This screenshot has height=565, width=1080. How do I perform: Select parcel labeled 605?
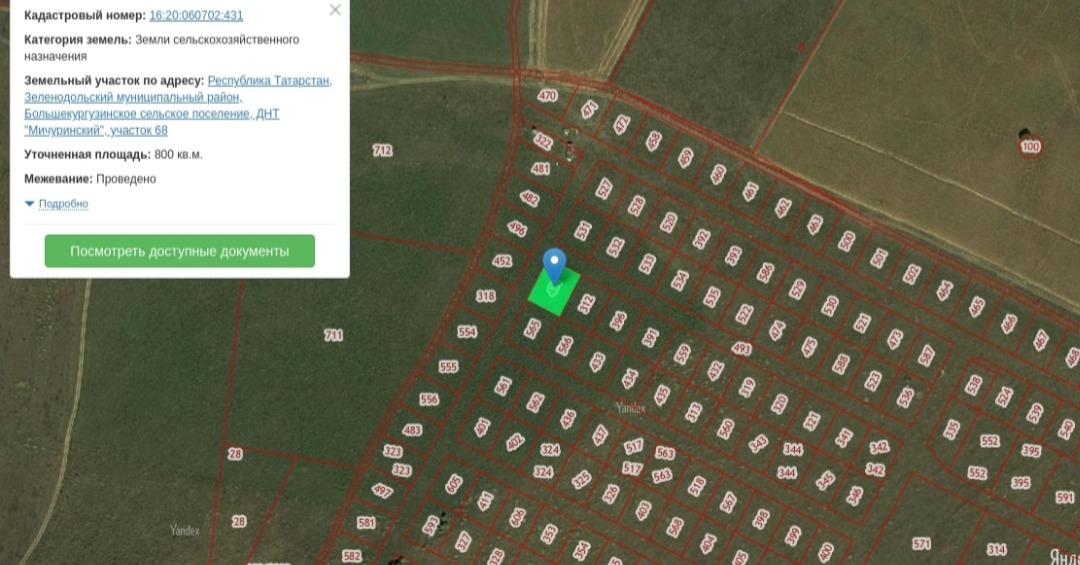click(x=453, y=484)
